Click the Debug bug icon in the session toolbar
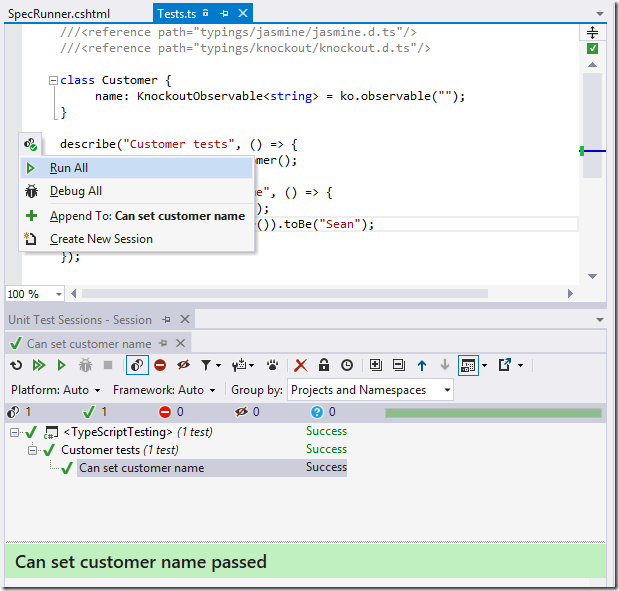Image resolution: width=619 pixels, height=591 pixels. pyautogui.click(x=85, y=366)
